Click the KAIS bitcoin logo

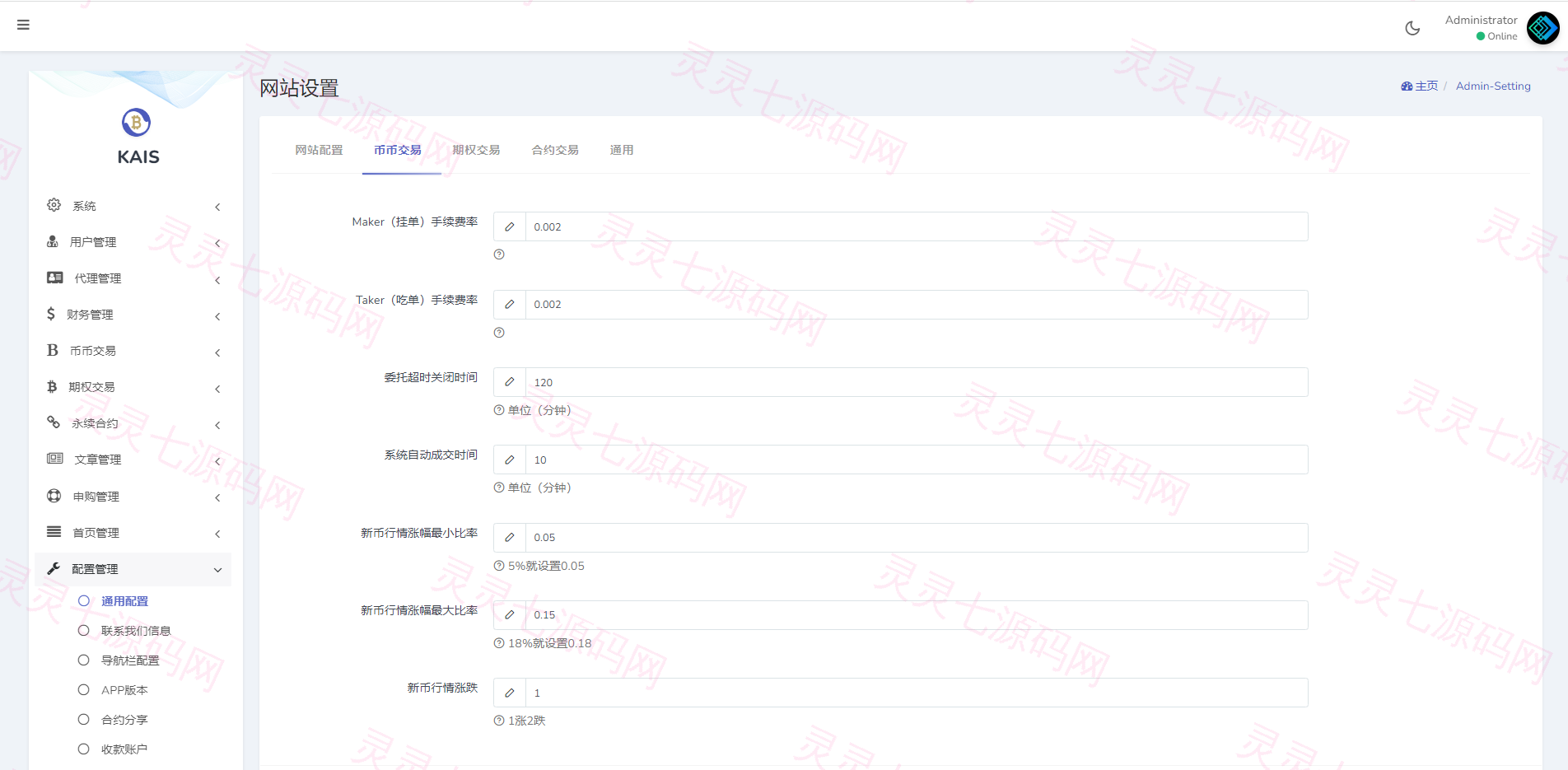pyautogui.click(x=136, y=122)
